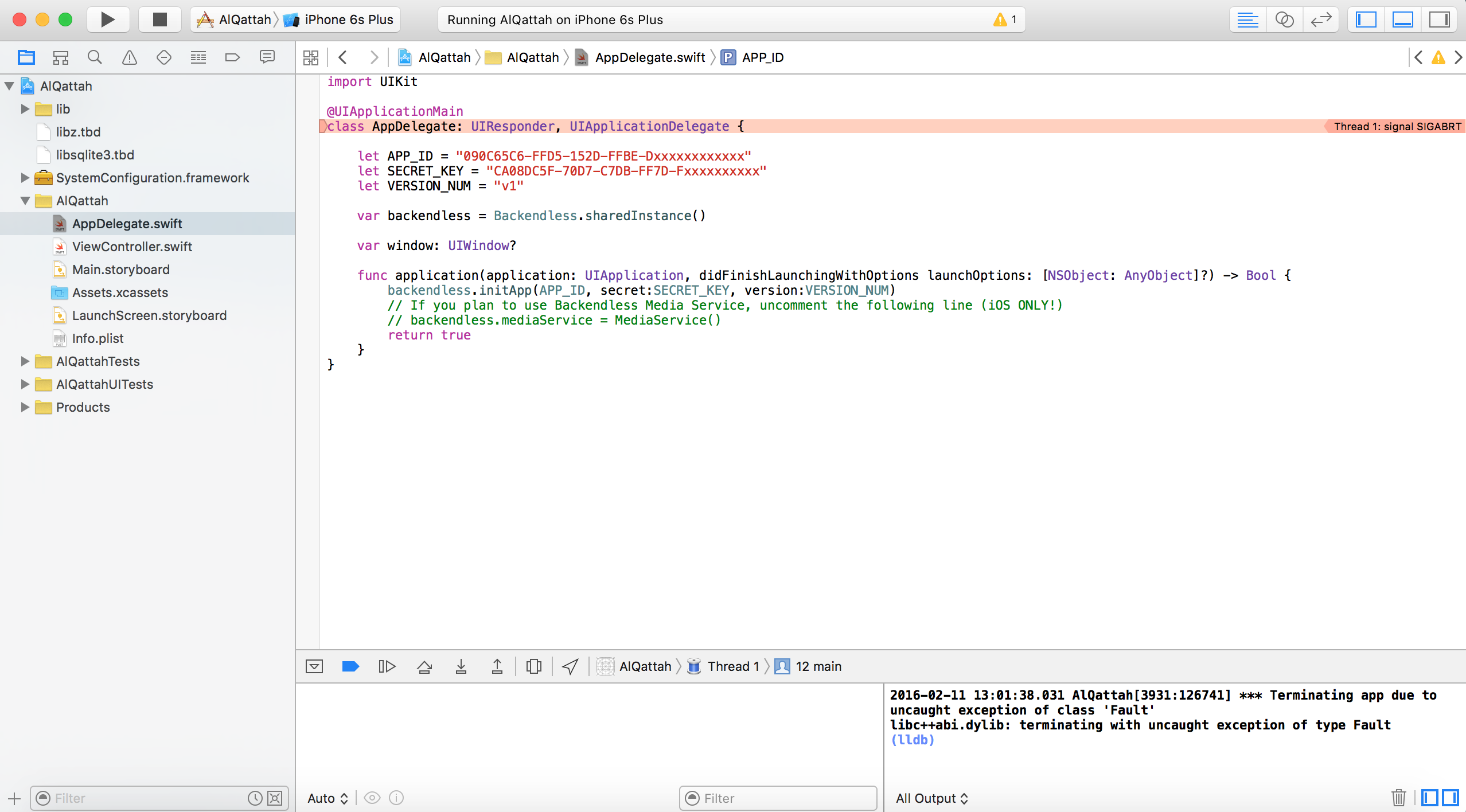The width and height of the screenshot is (1466, 812).
Task: Click the Run (play) button
Action: 108,19
